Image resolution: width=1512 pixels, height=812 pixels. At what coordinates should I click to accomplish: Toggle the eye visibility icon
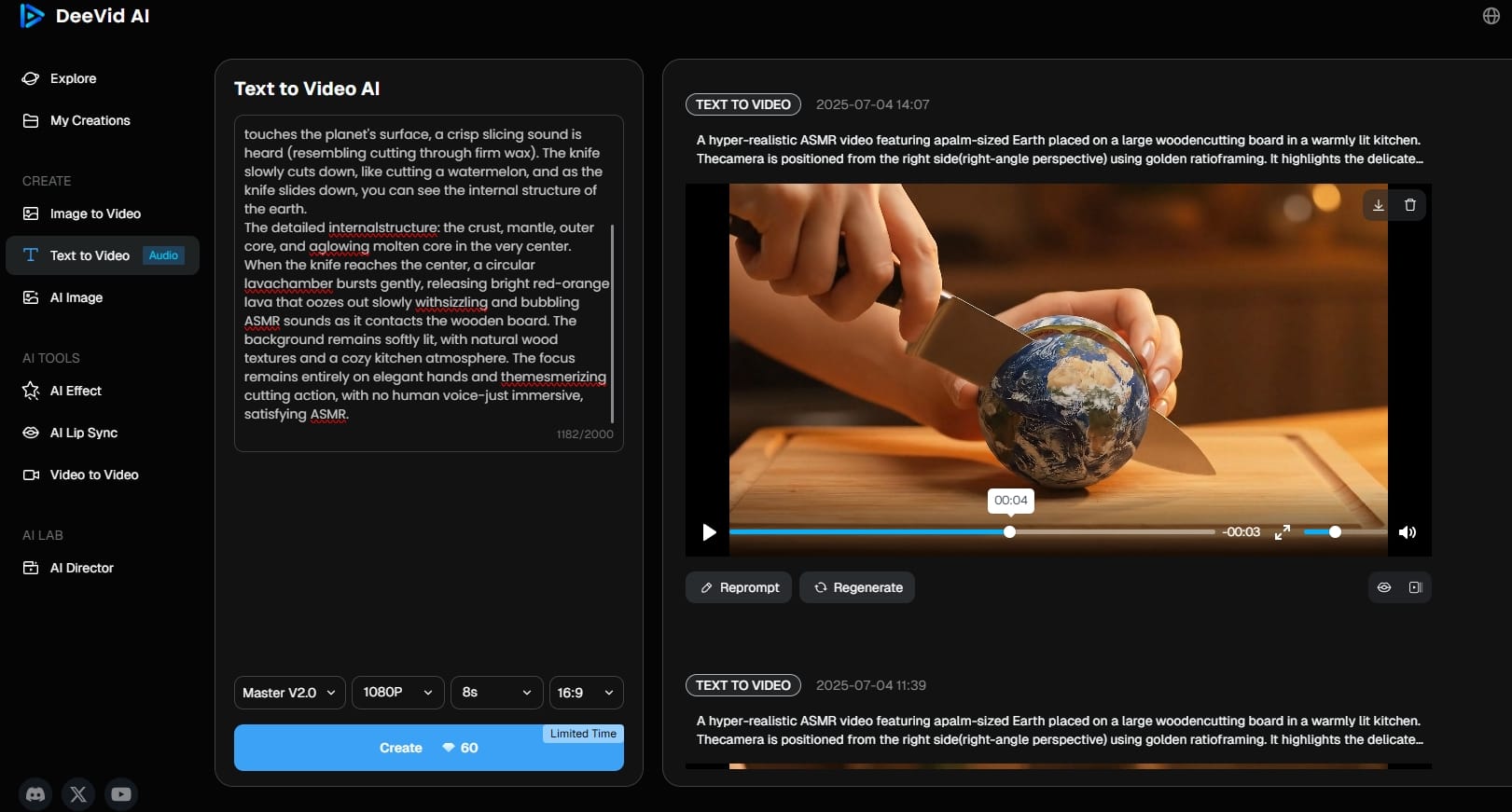pyautogui.click(x=1384, y=587)
